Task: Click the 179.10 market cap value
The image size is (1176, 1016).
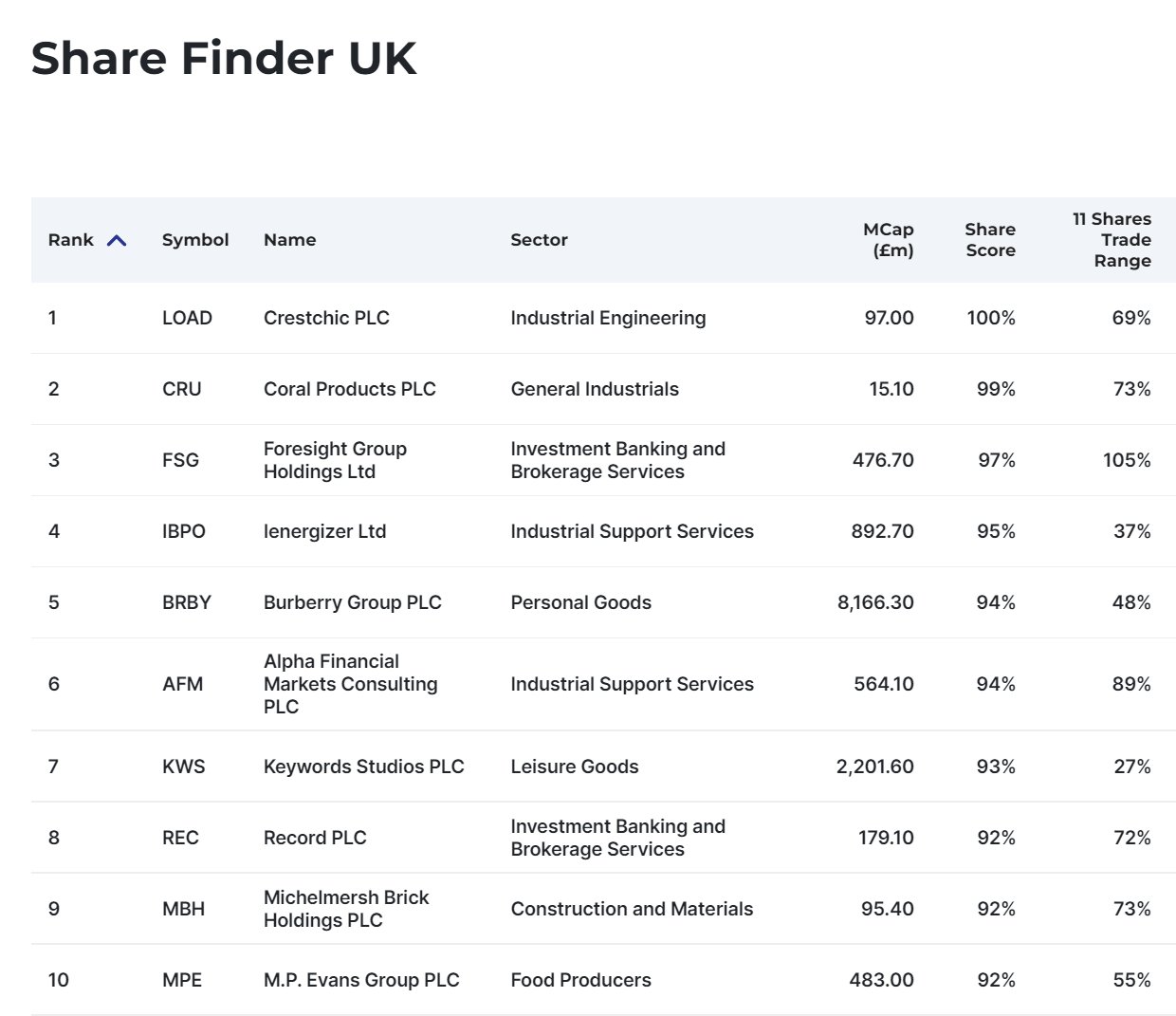Action: pyautogui.click(x=887, y=838)
